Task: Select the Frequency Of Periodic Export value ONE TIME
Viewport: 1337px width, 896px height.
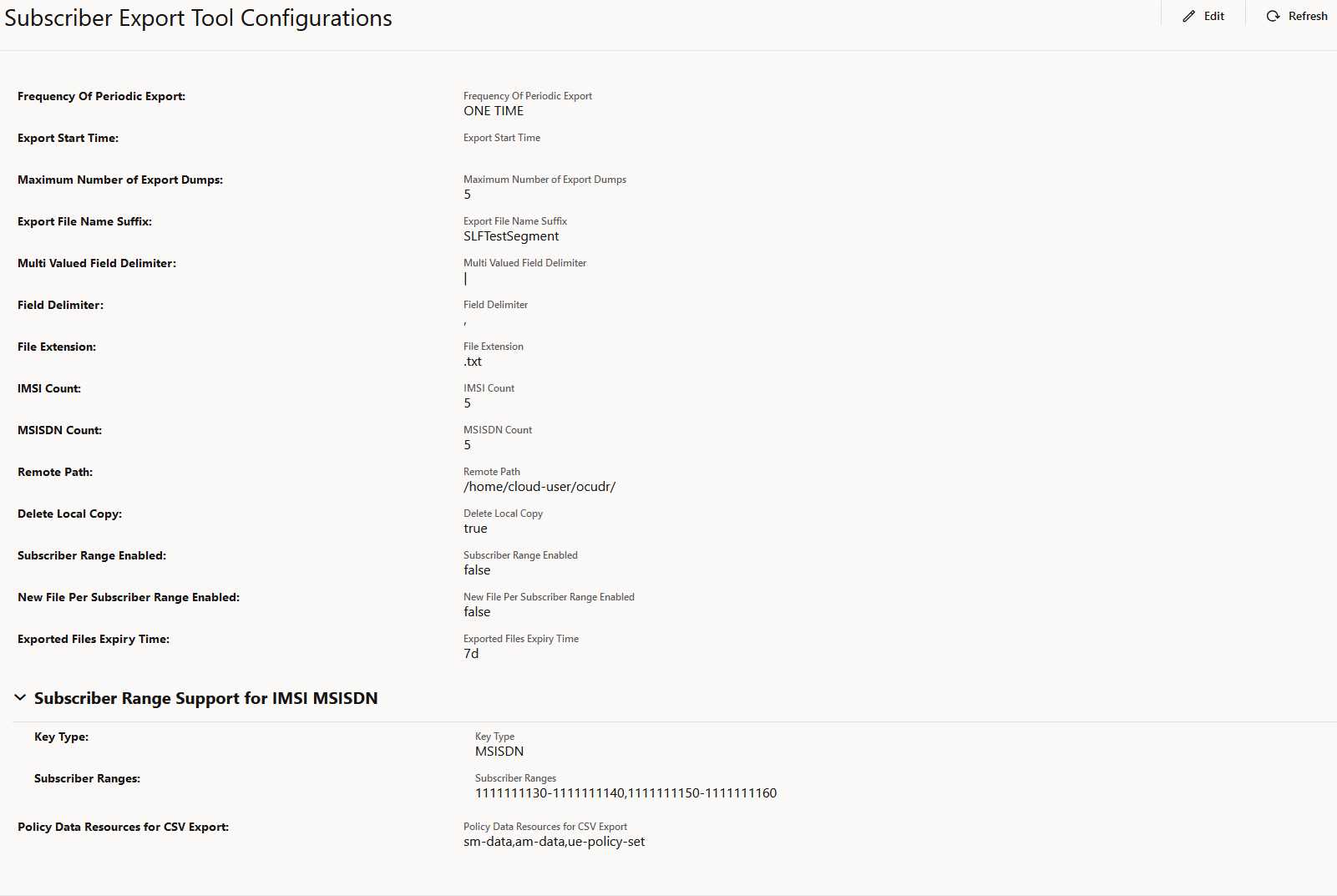Action: point(493,110)
